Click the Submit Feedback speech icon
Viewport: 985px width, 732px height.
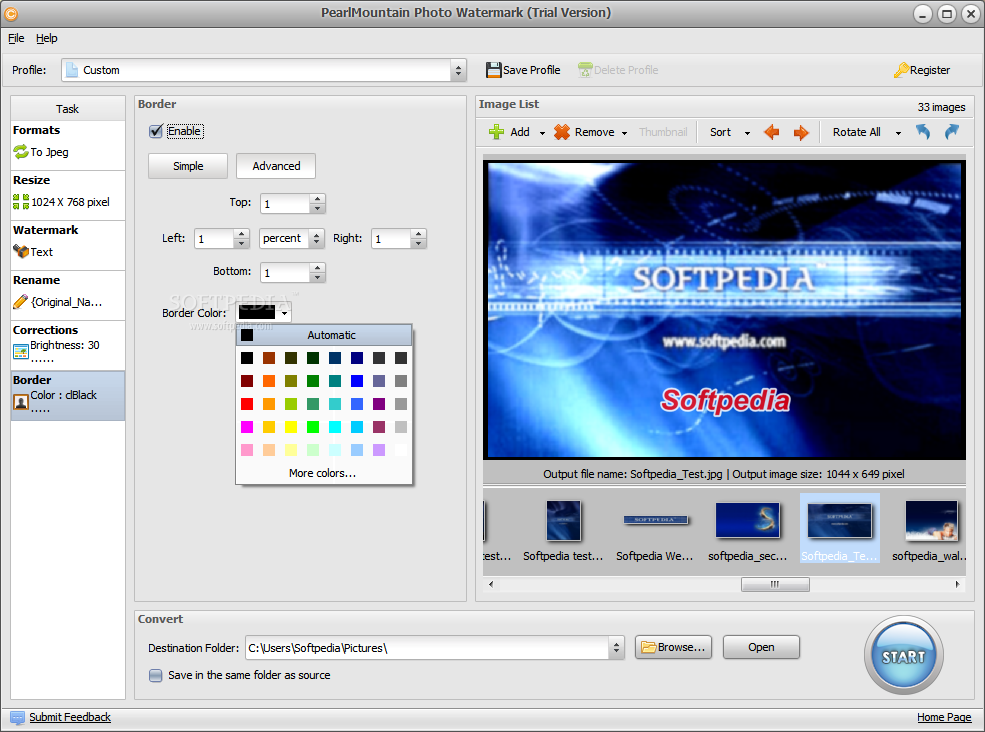(18, 717)
